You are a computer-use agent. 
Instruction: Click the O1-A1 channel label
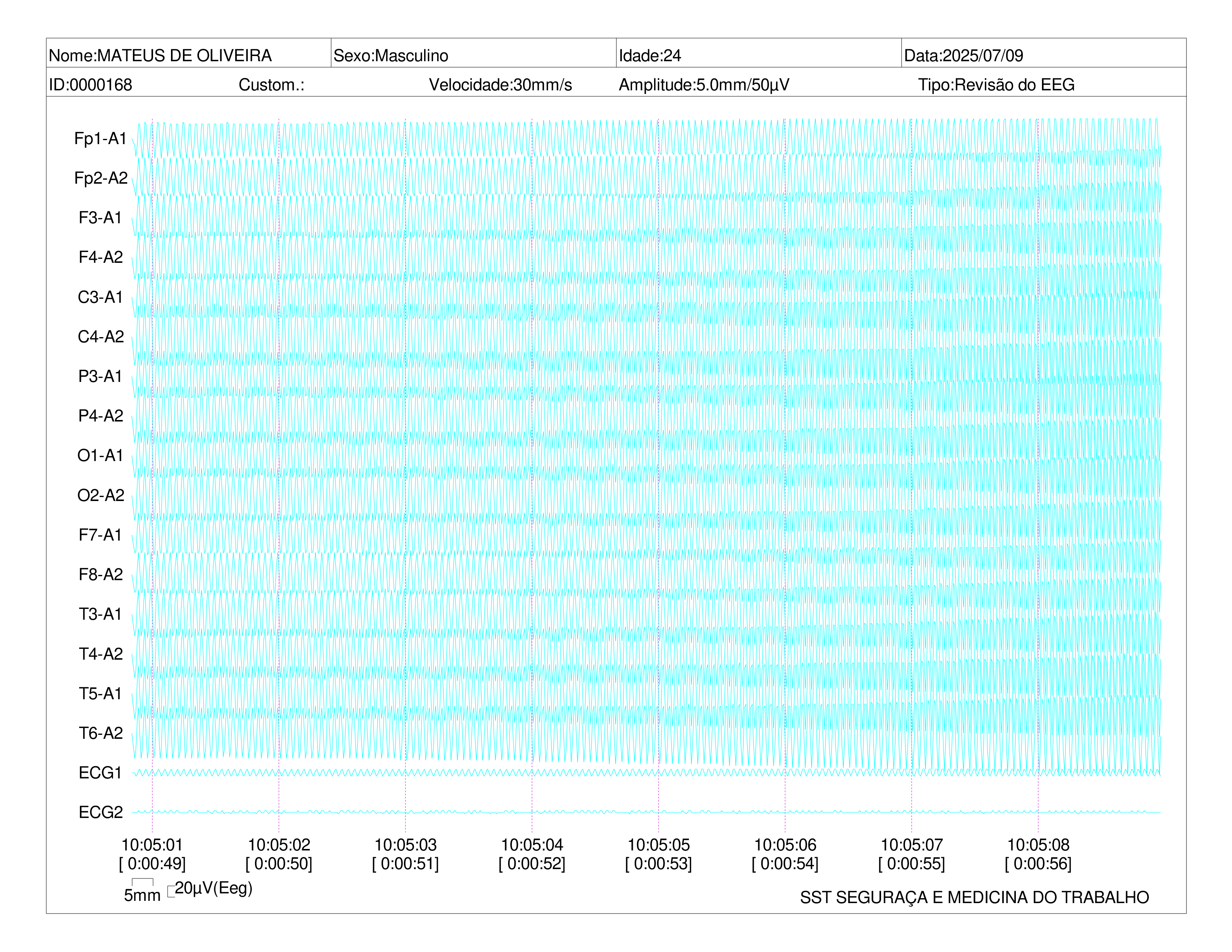click(100, 455)
